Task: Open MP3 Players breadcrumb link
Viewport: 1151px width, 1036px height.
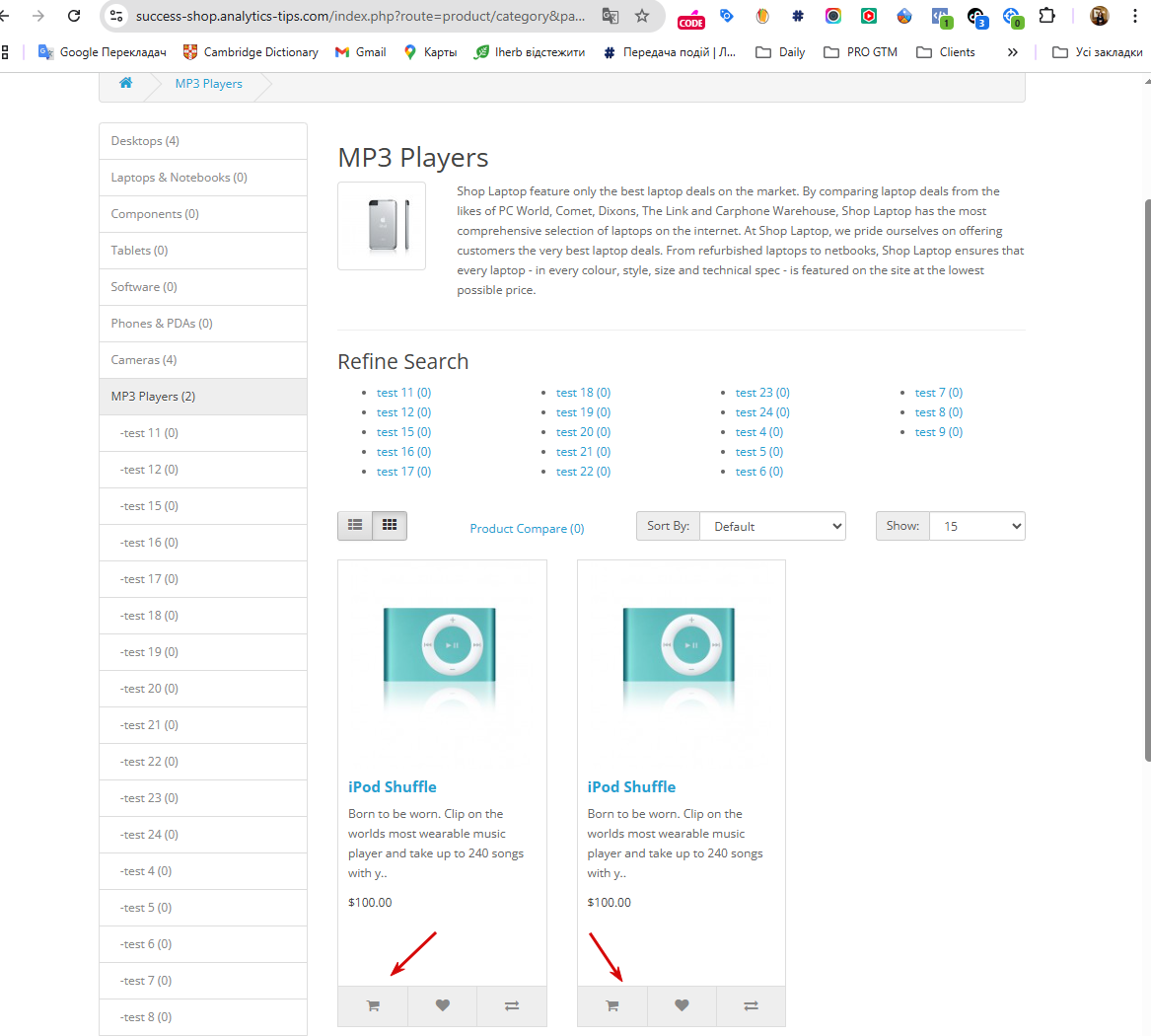Action: [208, 84]
